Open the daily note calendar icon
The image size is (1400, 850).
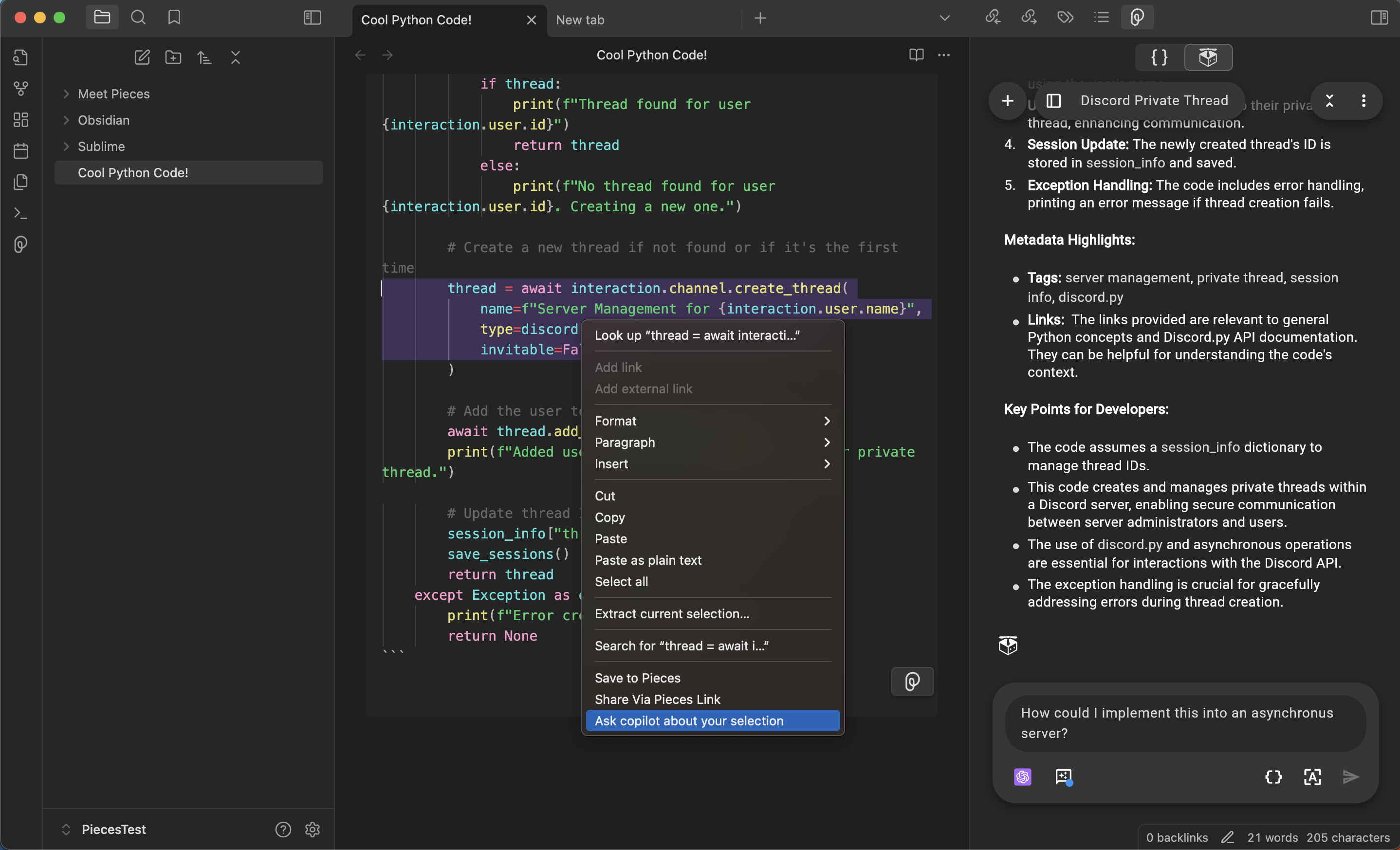tap(21, 151)
